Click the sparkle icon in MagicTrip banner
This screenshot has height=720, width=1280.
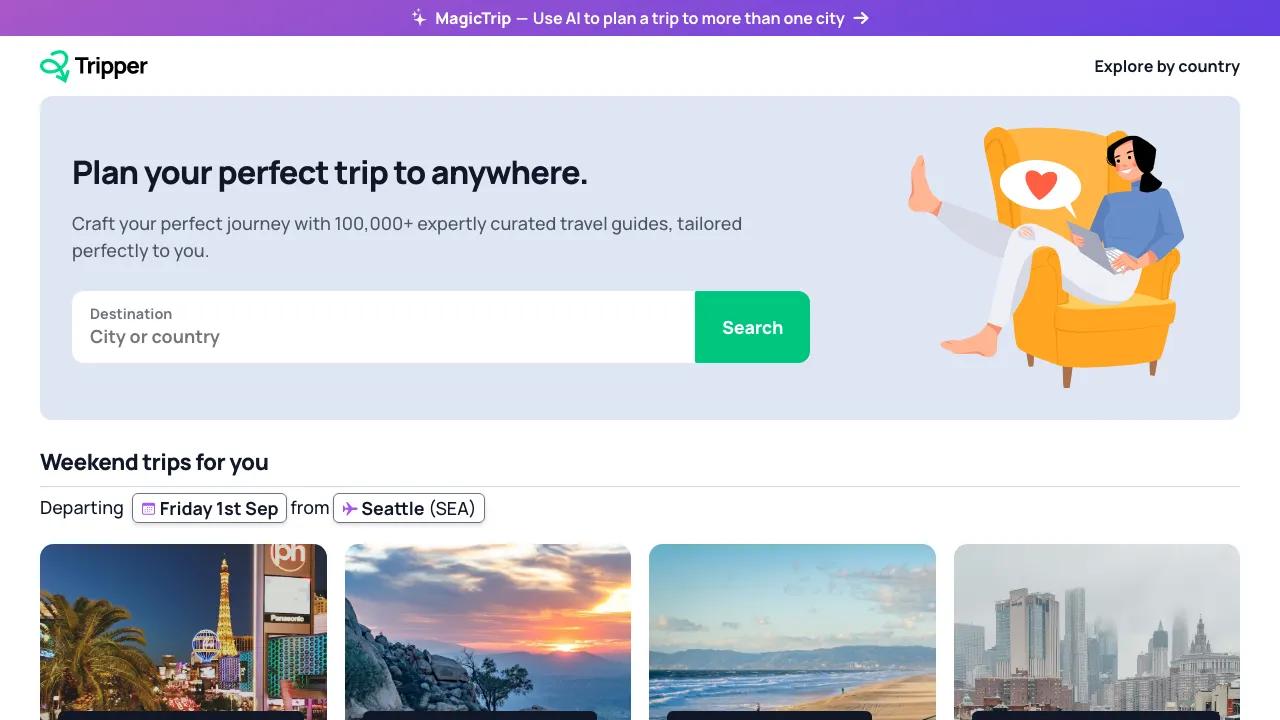419,18
